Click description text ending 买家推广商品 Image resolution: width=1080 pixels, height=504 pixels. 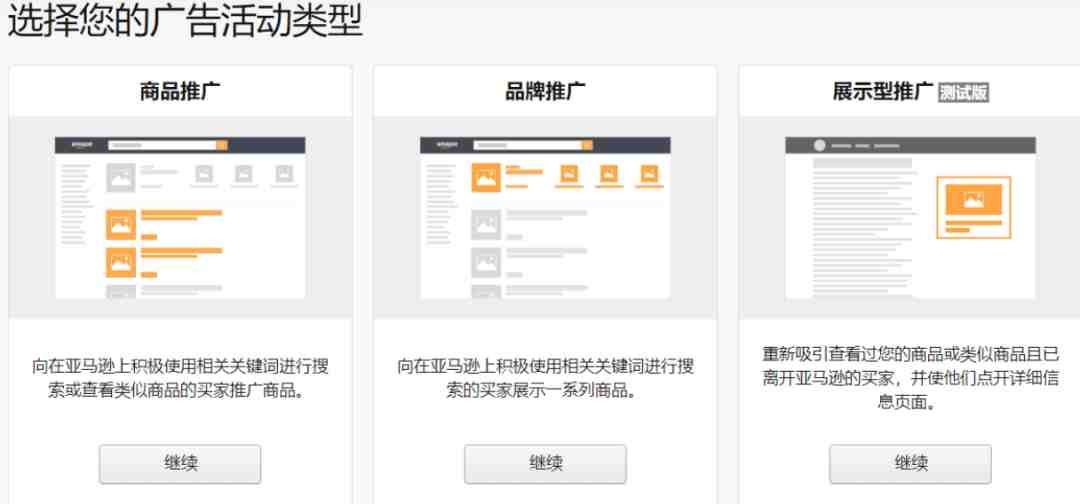[180, 378]
